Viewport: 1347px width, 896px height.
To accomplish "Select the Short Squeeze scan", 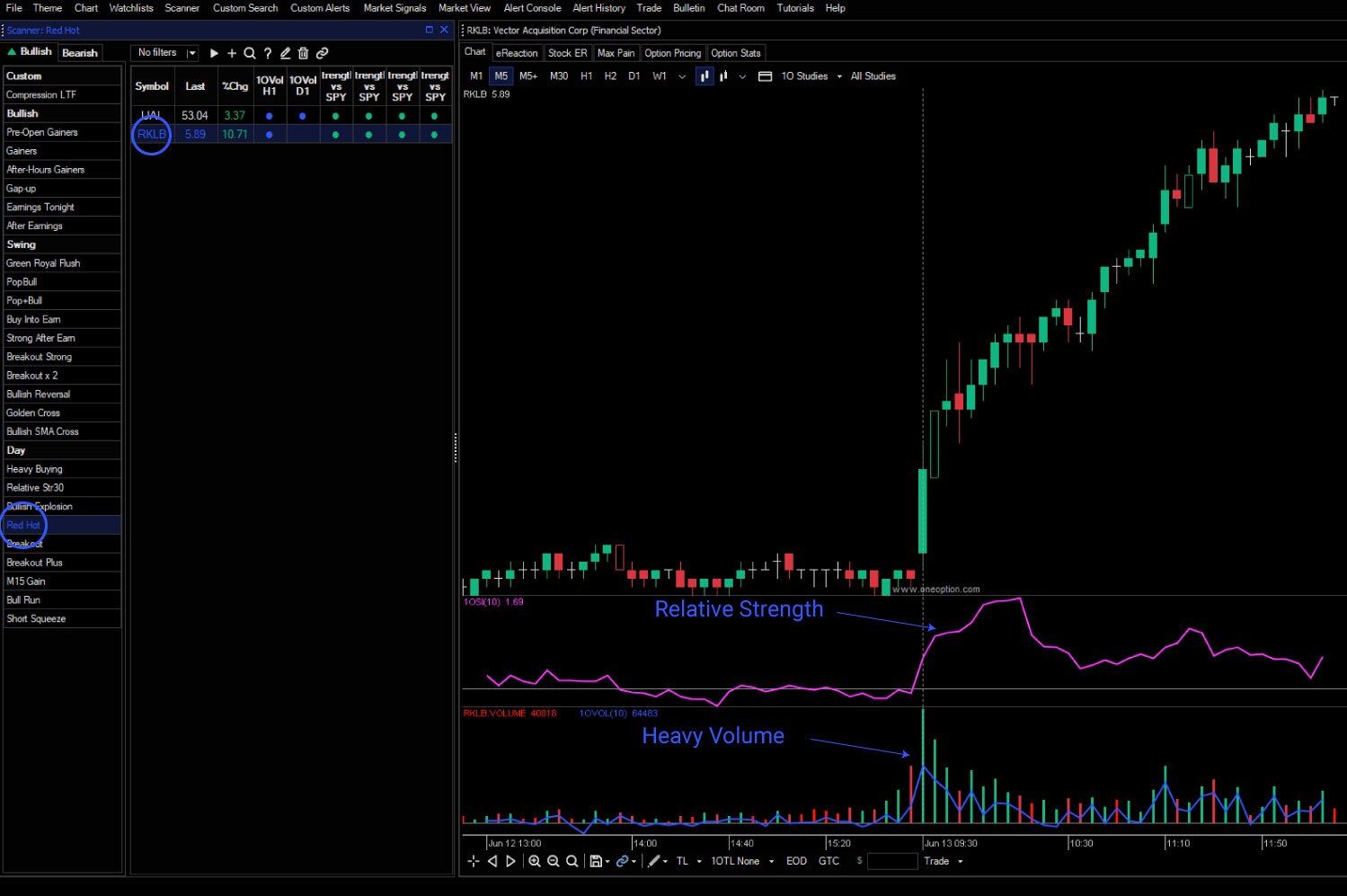I will point(36,618).
